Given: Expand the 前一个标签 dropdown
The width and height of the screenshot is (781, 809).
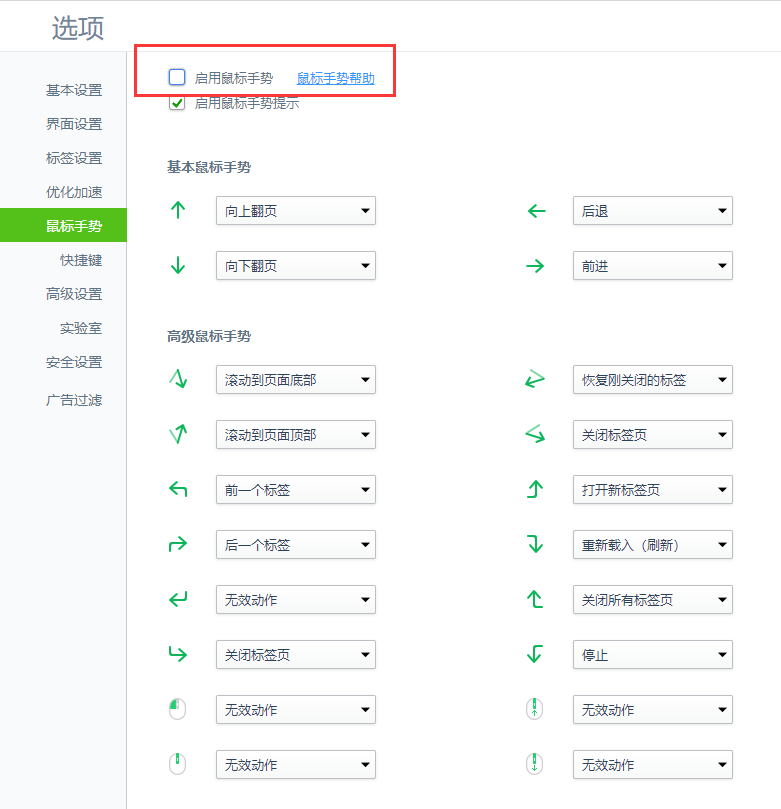Looking at the screenshot, I should pos(295,490).
